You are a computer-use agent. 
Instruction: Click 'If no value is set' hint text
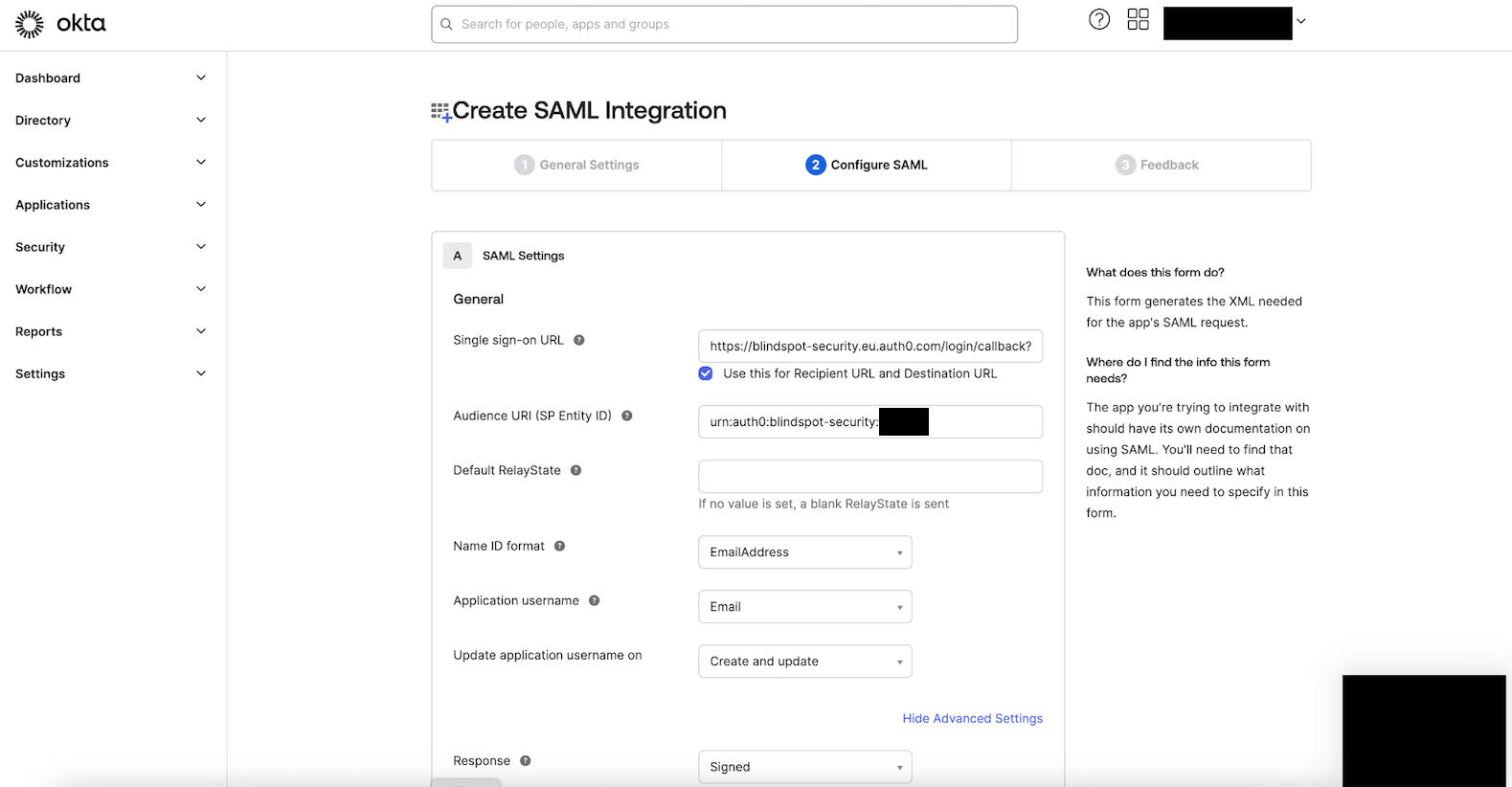pos(824,504)
